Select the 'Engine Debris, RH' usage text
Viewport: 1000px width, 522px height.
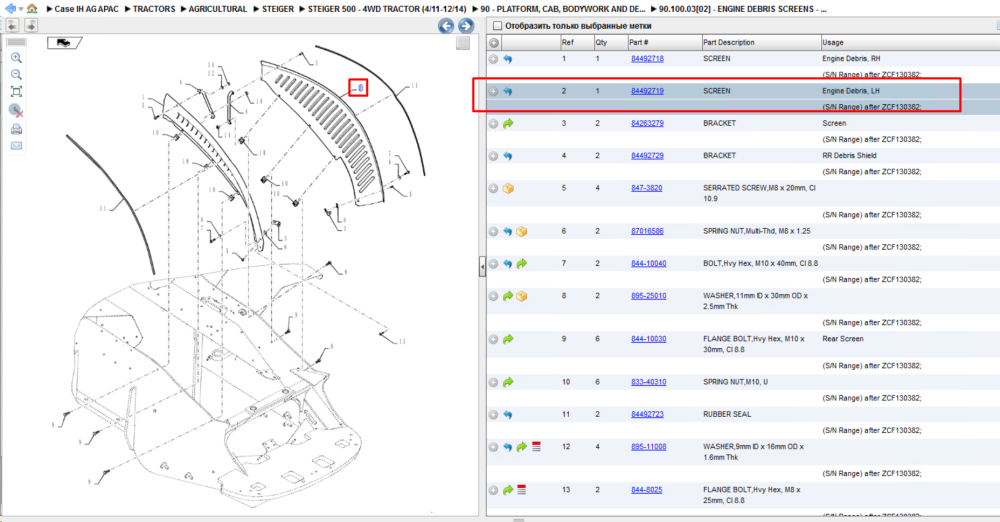[x=852, y=59]
